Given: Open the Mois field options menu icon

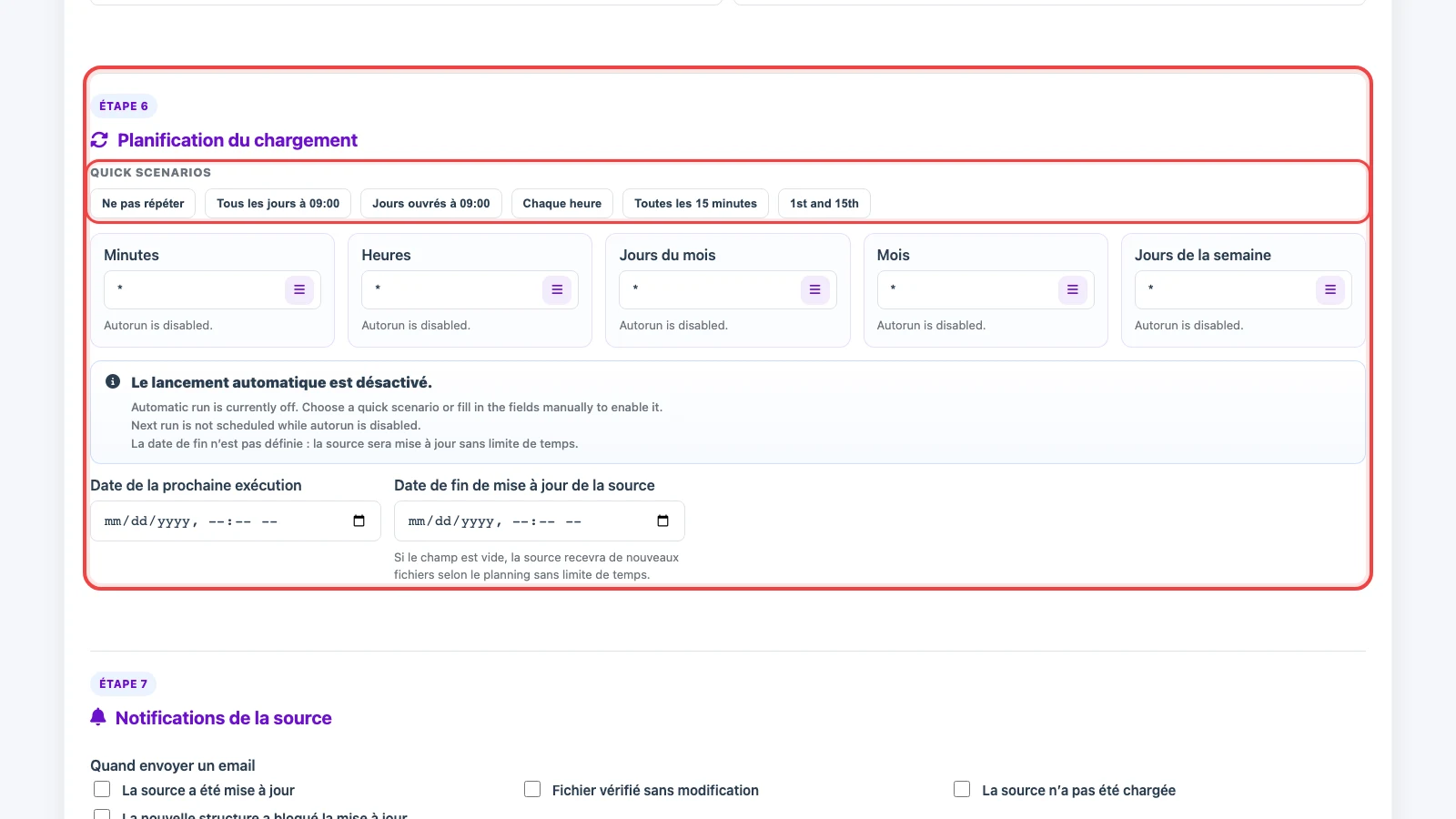Looking at the screenshot, I should [1072, 290].
